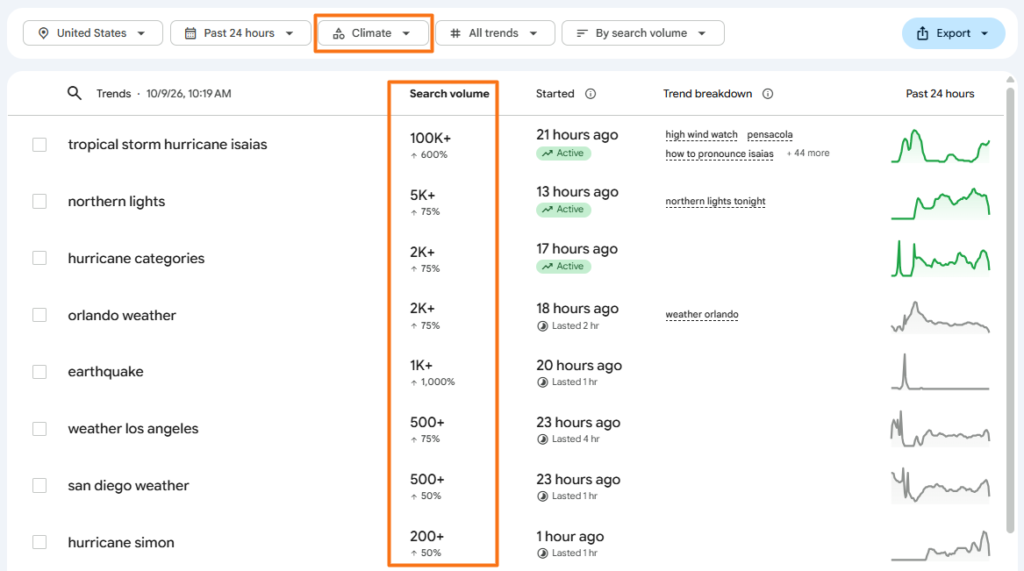Open the how to pronounce isaias link
Viewport: 1024px width, 571px height.
click(720, 154)
